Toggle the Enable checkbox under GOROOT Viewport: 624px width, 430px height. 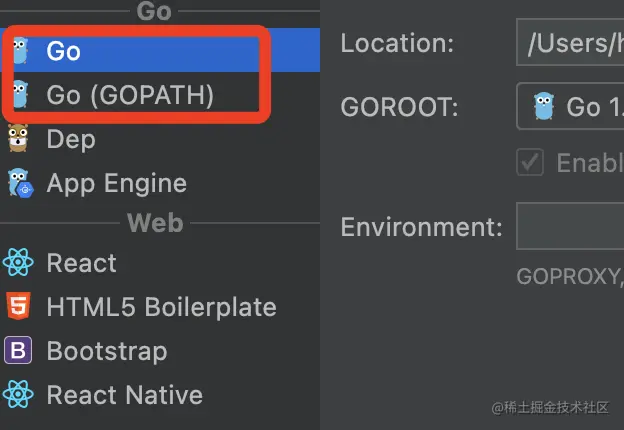click(530, 162)
